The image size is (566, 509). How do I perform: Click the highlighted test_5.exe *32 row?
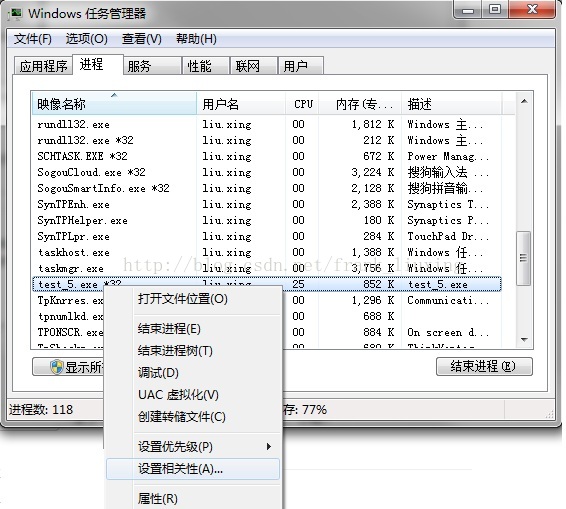[x=266, y=284]
